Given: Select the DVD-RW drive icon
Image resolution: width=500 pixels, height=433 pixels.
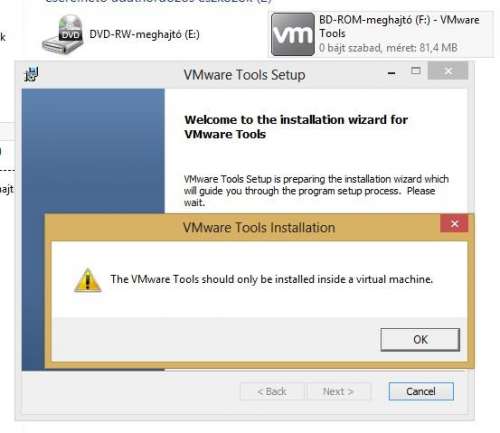Looking at the screenshot, I should coord(63,34).
